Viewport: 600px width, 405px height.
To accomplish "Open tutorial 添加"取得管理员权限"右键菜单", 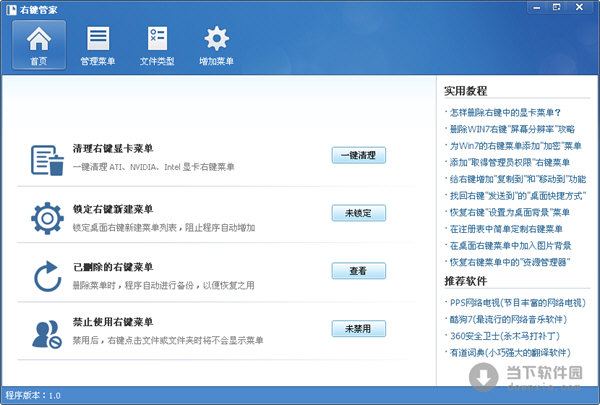I will pos(510,162).
